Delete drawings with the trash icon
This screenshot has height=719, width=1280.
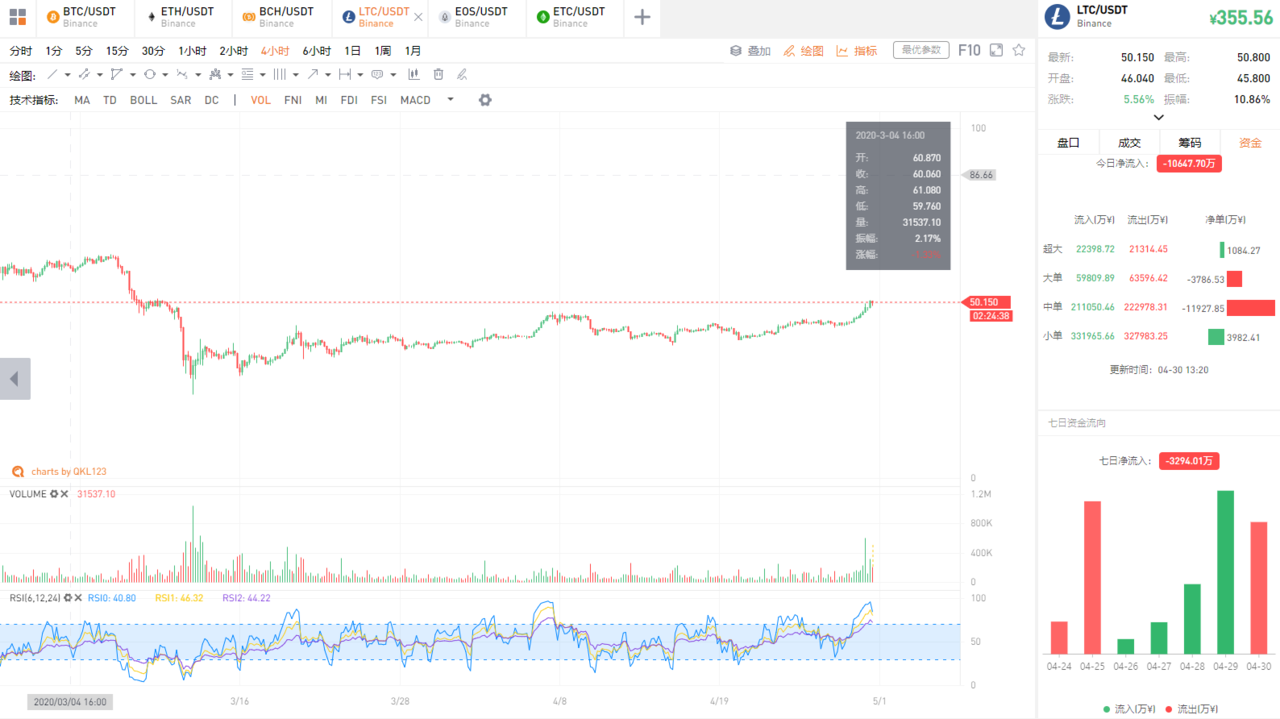point(438,75)
